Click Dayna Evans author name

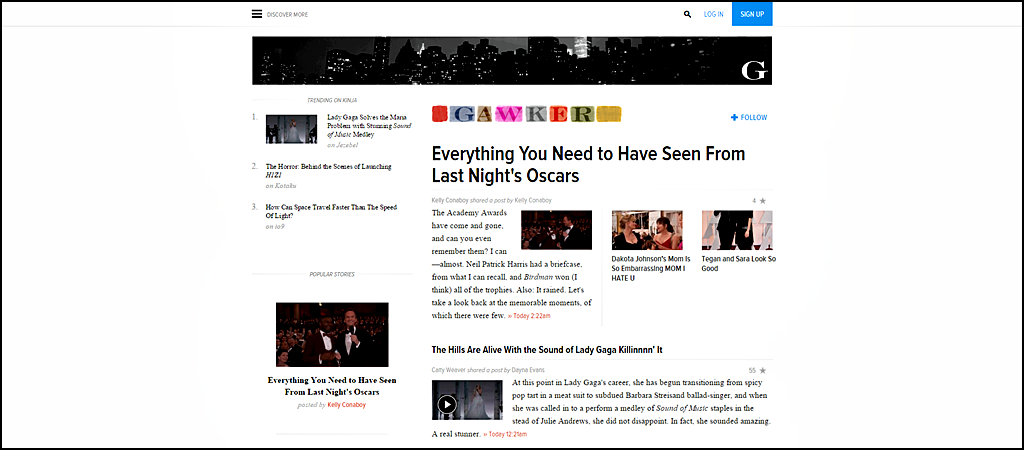(529, 370)
